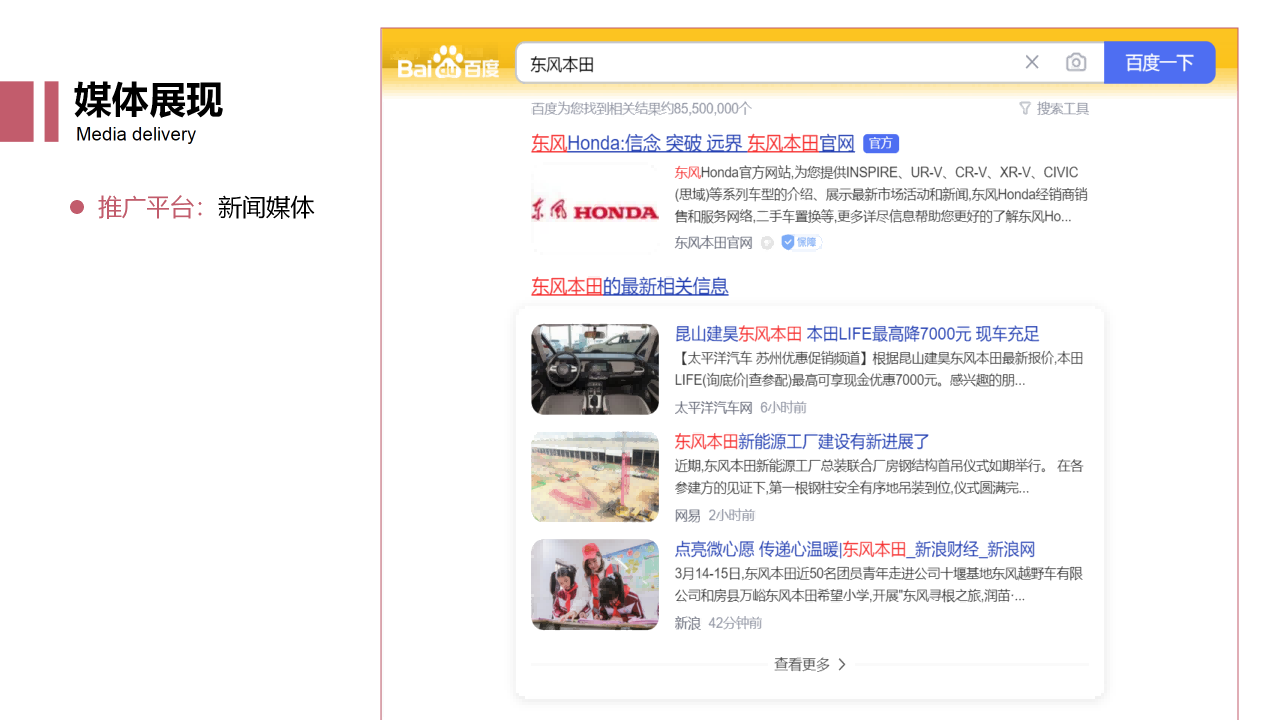Viewport: 1280px width, 720px height.
Task: Open the 昆山建昊东风本田 LIFE discount news
Action: [857, 334]
